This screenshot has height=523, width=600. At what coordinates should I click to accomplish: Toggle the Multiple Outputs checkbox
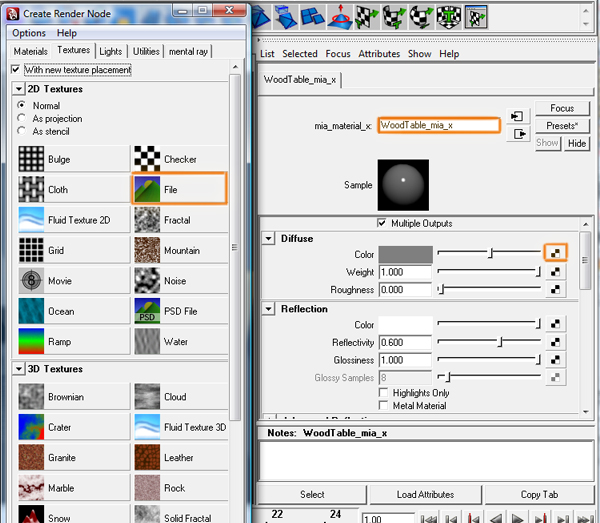[382, 223]
